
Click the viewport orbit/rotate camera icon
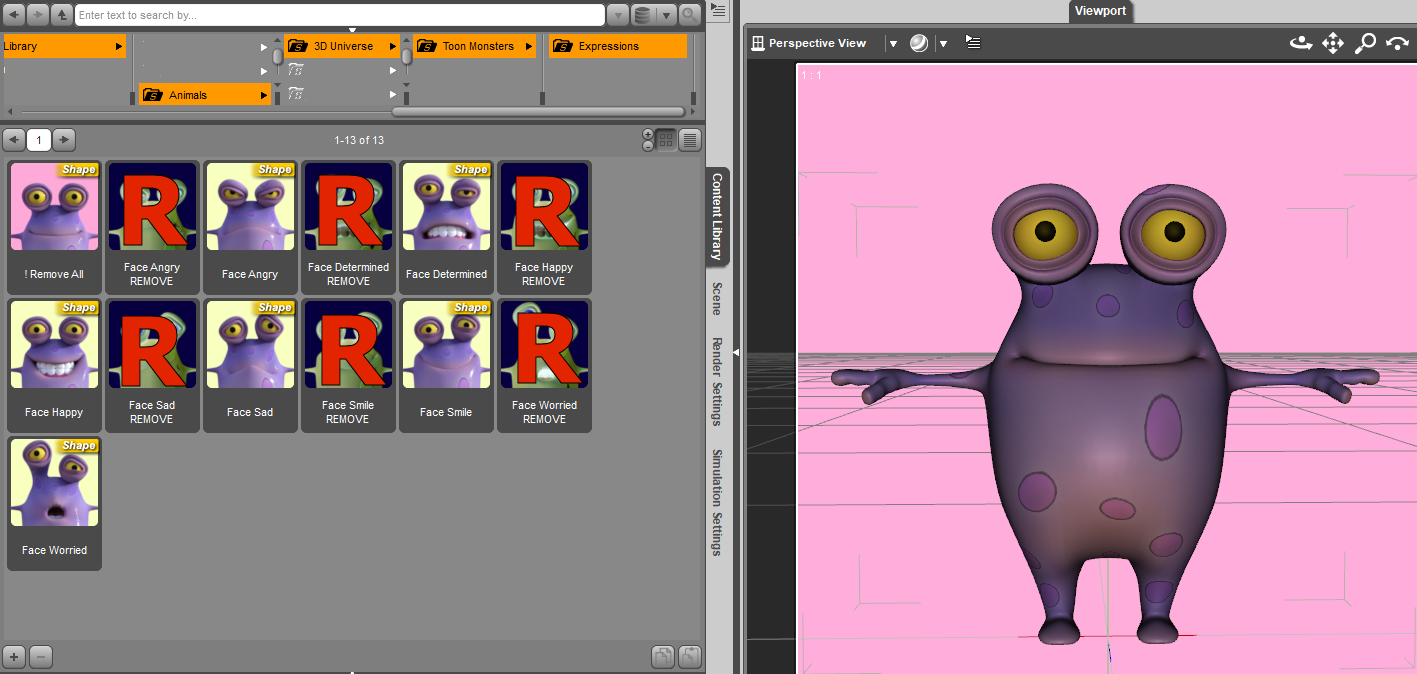pyautogui.click(x=1300, y=43)
